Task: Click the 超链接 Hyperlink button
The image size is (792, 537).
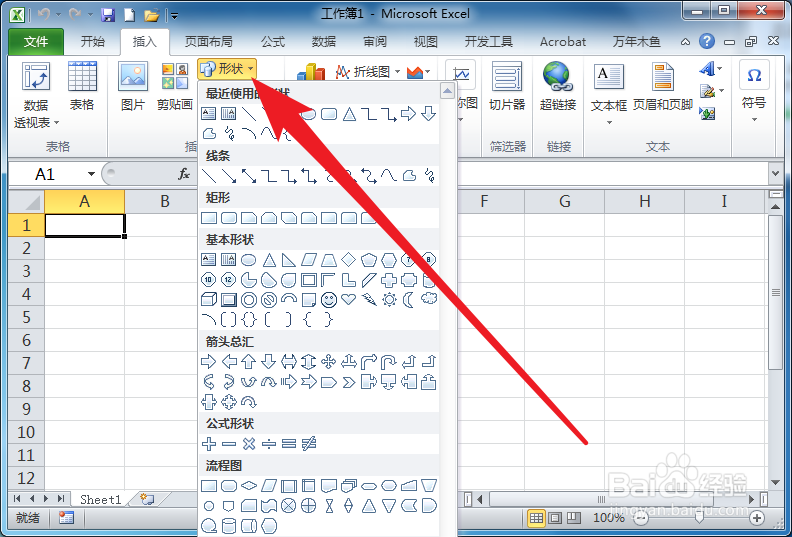Action: pyautogui.click(x=558, y=86)
